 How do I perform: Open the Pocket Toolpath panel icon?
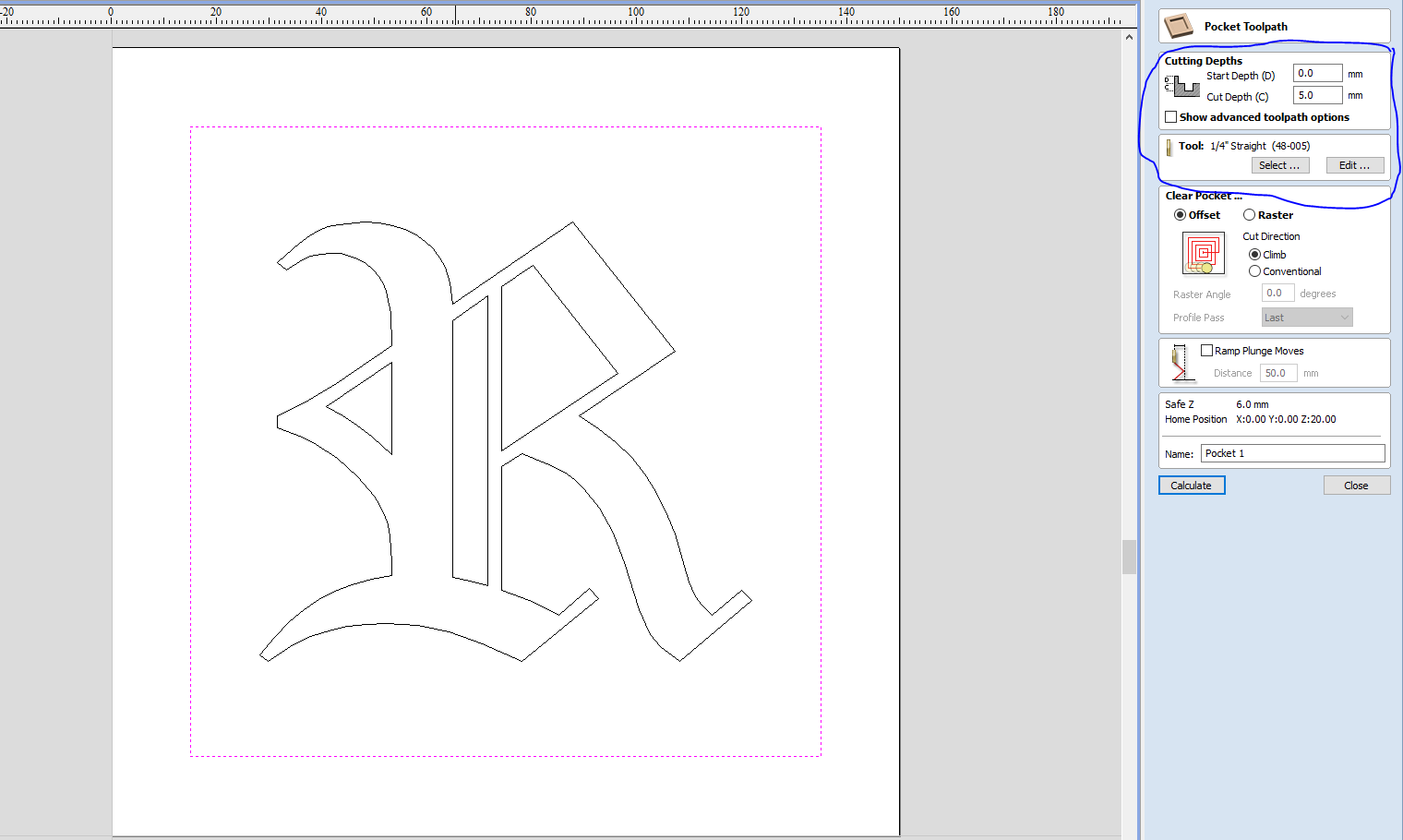(1178, 26)
